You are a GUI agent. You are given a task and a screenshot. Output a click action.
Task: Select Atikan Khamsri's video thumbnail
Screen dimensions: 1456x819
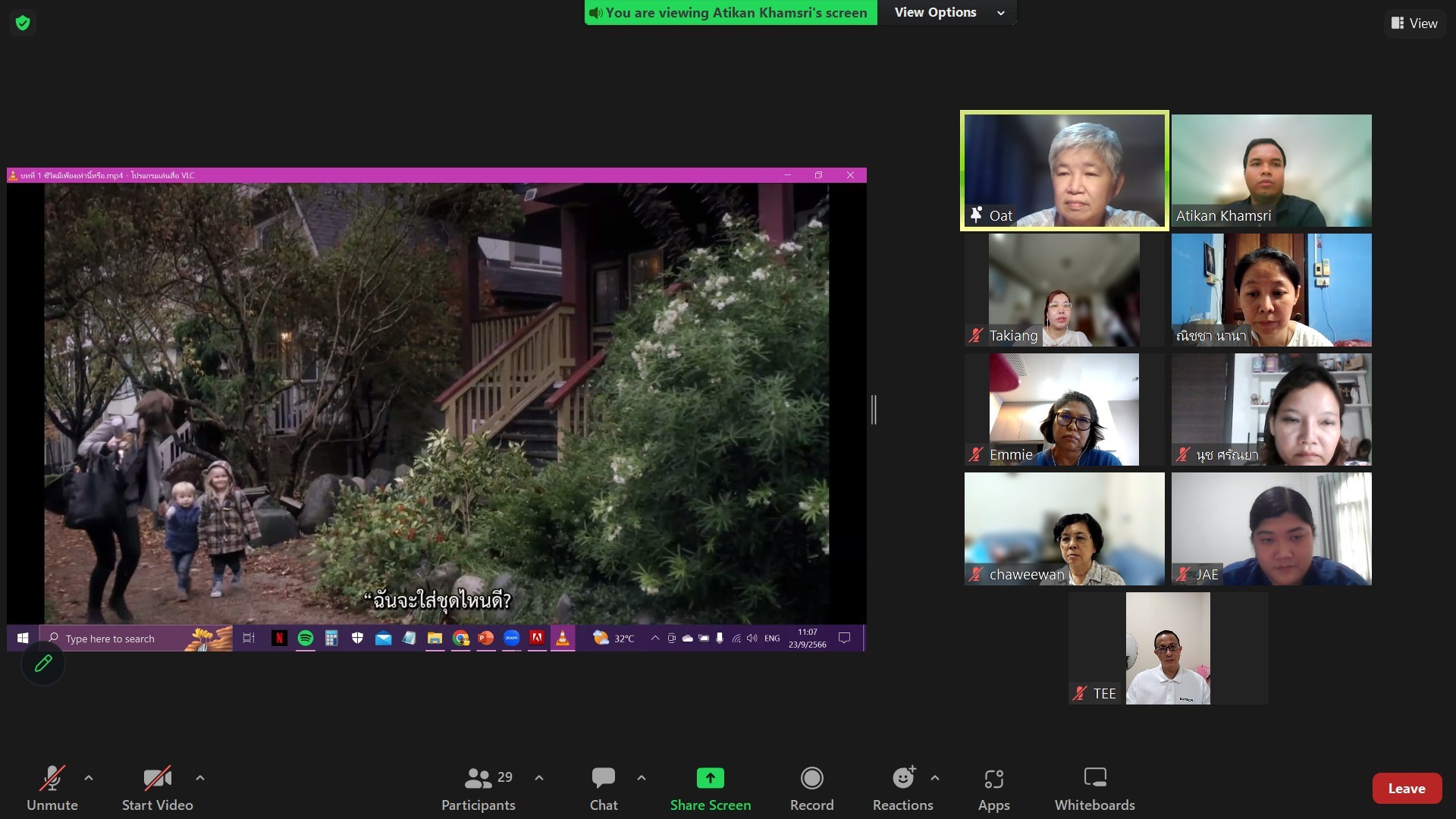tap(1272, 171)
